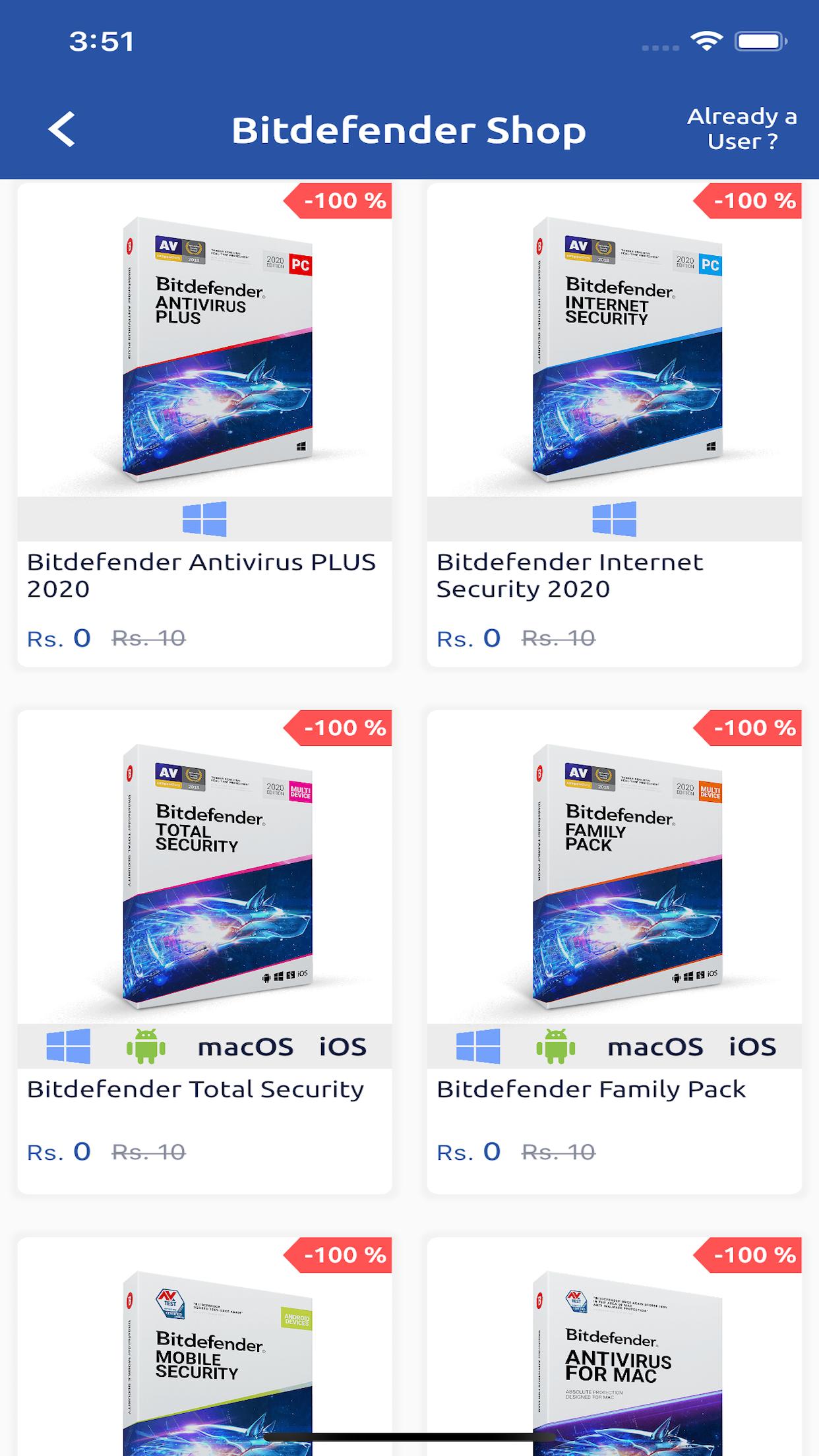The height and width of the screenshot is (1456, 819).
Task: Open Bitdefender Internet Security box image
Action: (627, 349)
